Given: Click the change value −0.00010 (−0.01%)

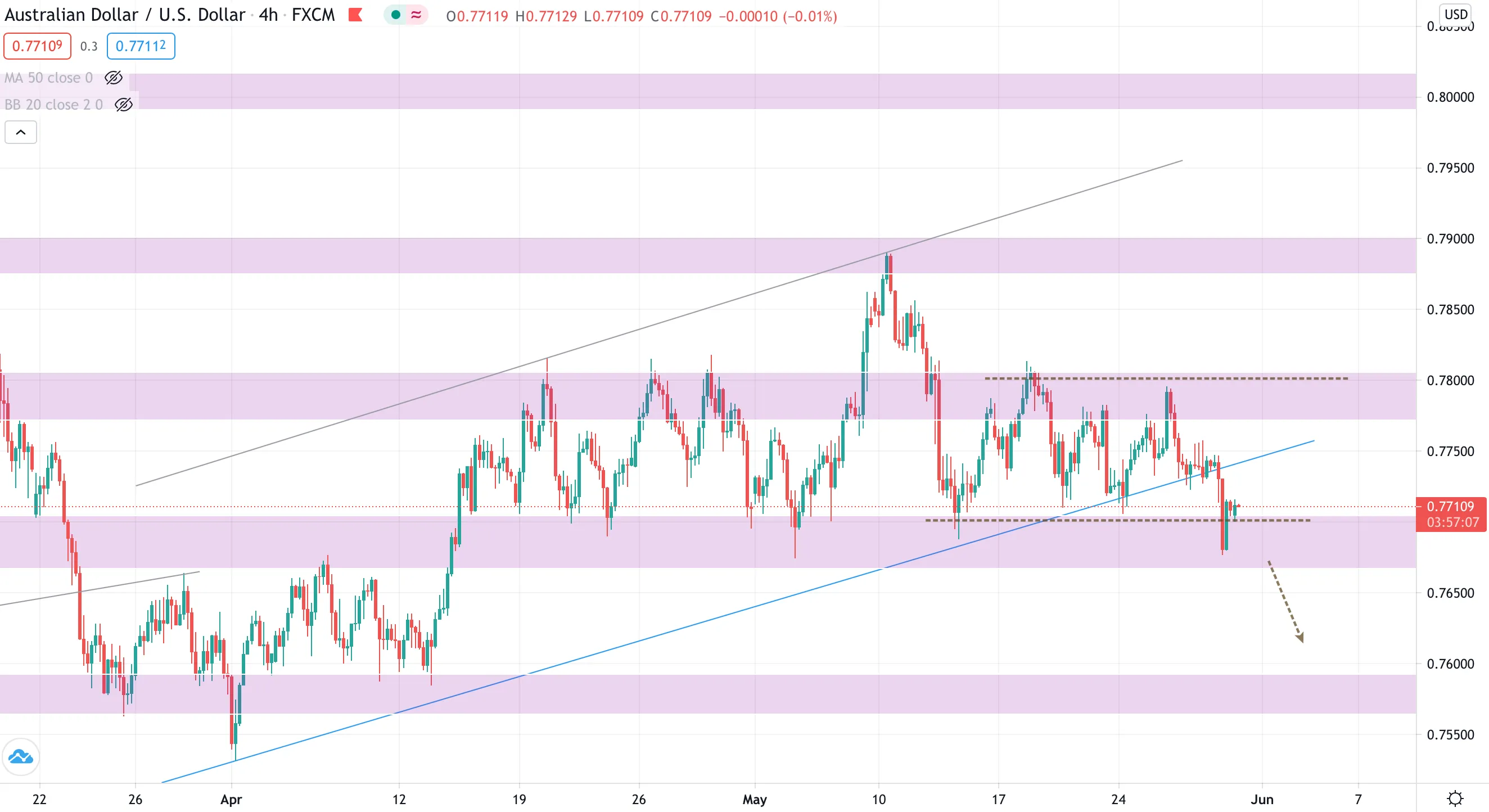Looking at the screenshot, I should pyautogui.click(x=778, y=16).
